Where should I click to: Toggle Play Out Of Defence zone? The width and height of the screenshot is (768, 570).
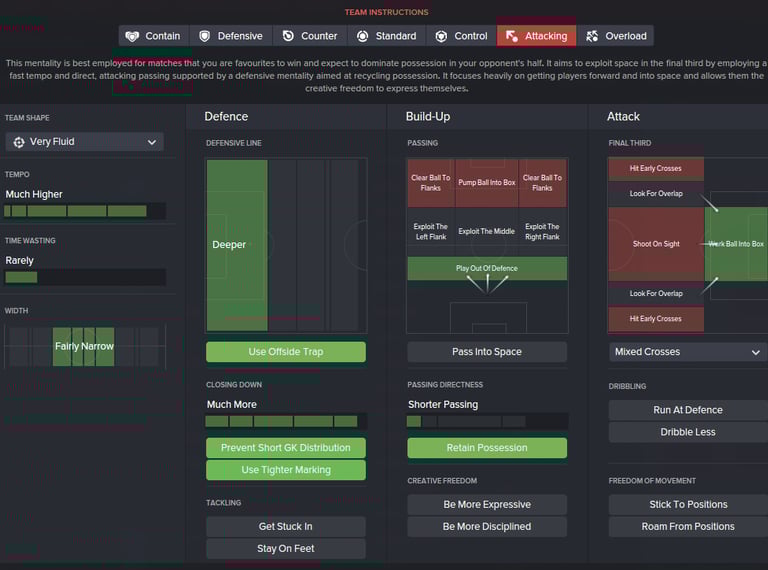[x=487, y=269]
